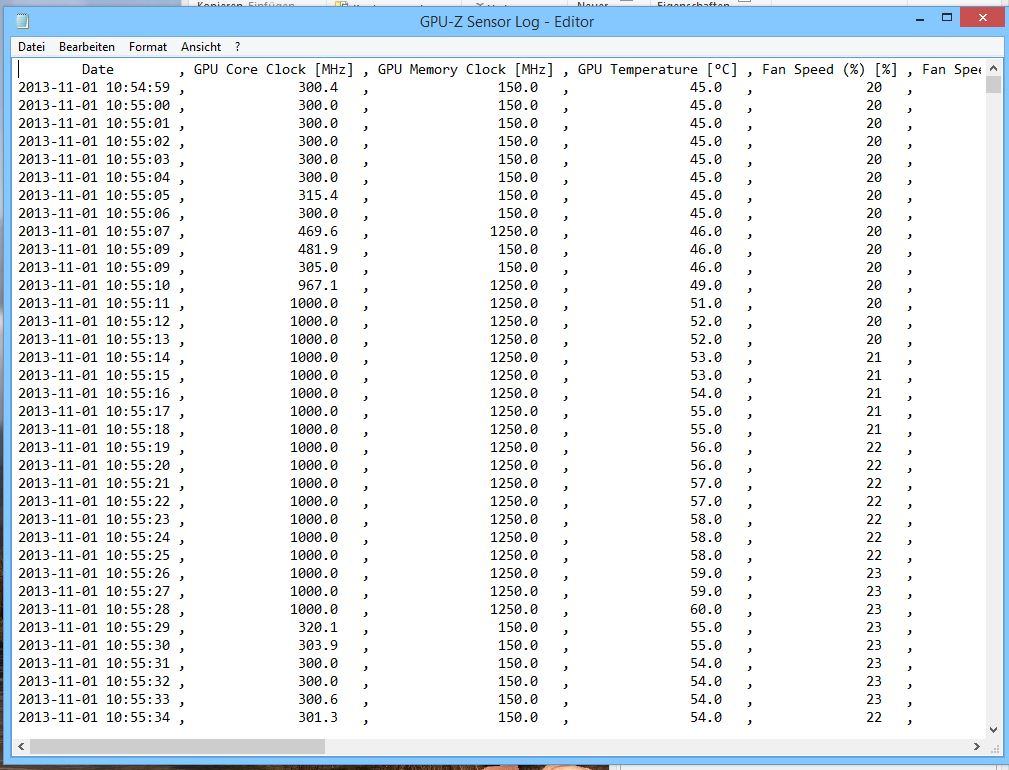This screenshot has height=770, width=1009.
Task: Click fan speed 22 in 10:55:34 row
Action: point(874,717)
